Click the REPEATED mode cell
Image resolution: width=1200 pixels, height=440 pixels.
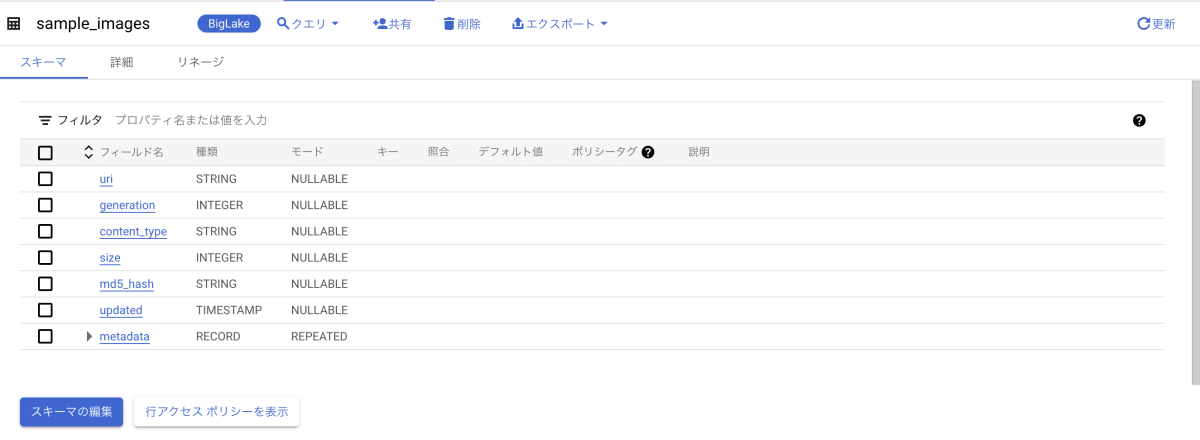click(x=319, y=336)
